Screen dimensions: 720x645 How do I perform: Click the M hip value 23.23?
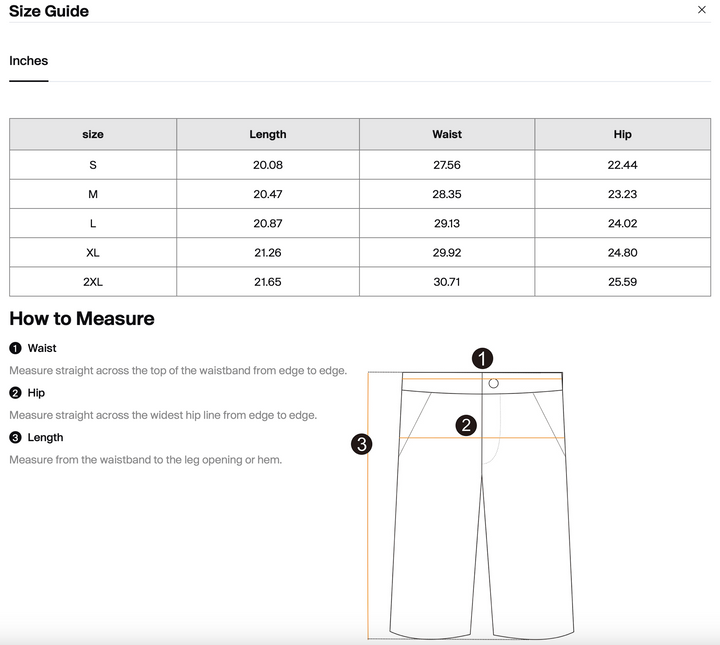pos(623,194)
